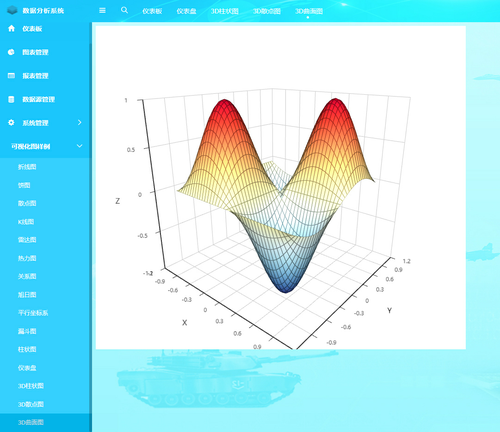
Task: Select the 3D散点图 top tab
Action: coord(267,11)
